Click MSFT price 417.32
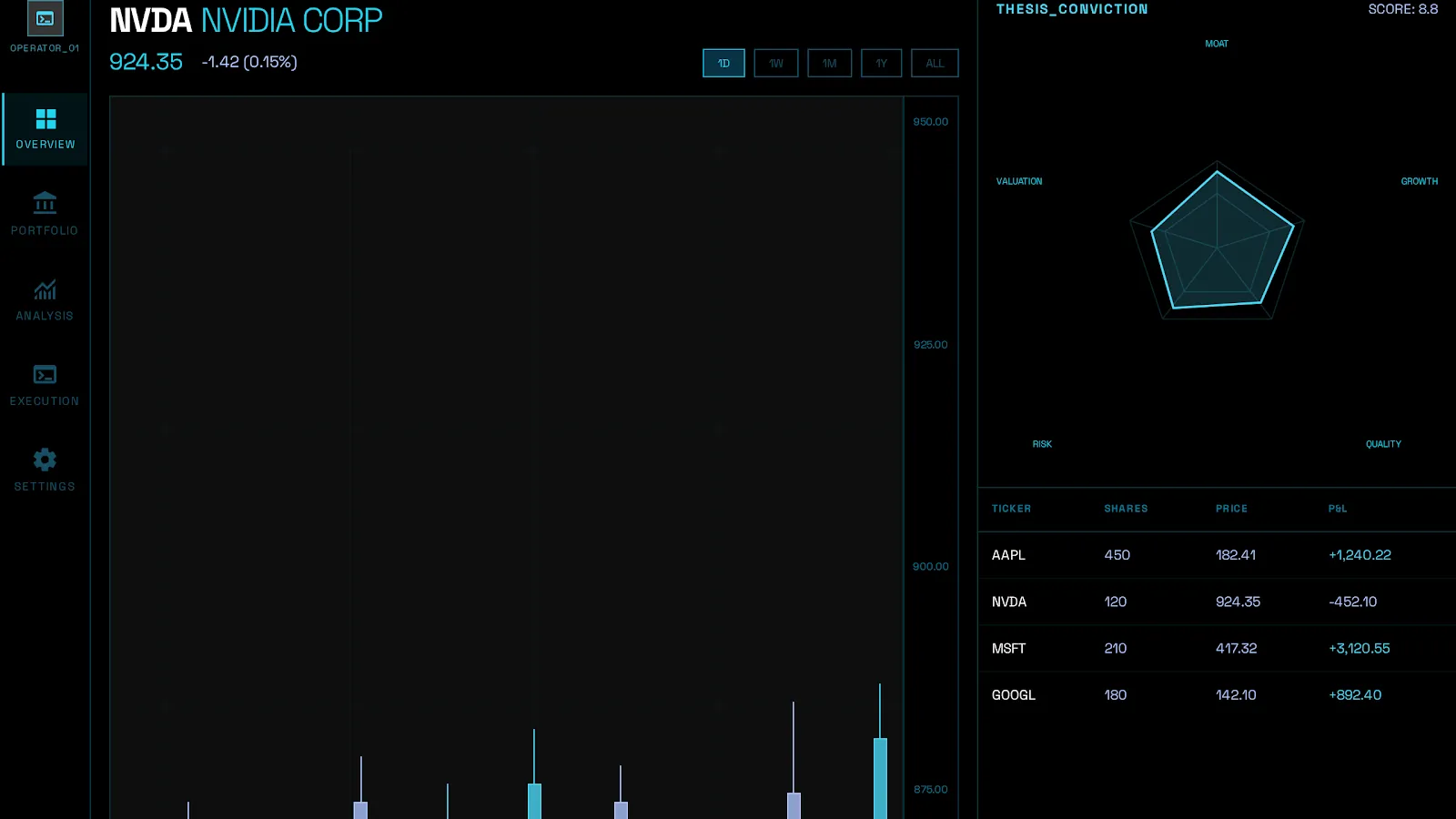 (x=1236, y=649)
